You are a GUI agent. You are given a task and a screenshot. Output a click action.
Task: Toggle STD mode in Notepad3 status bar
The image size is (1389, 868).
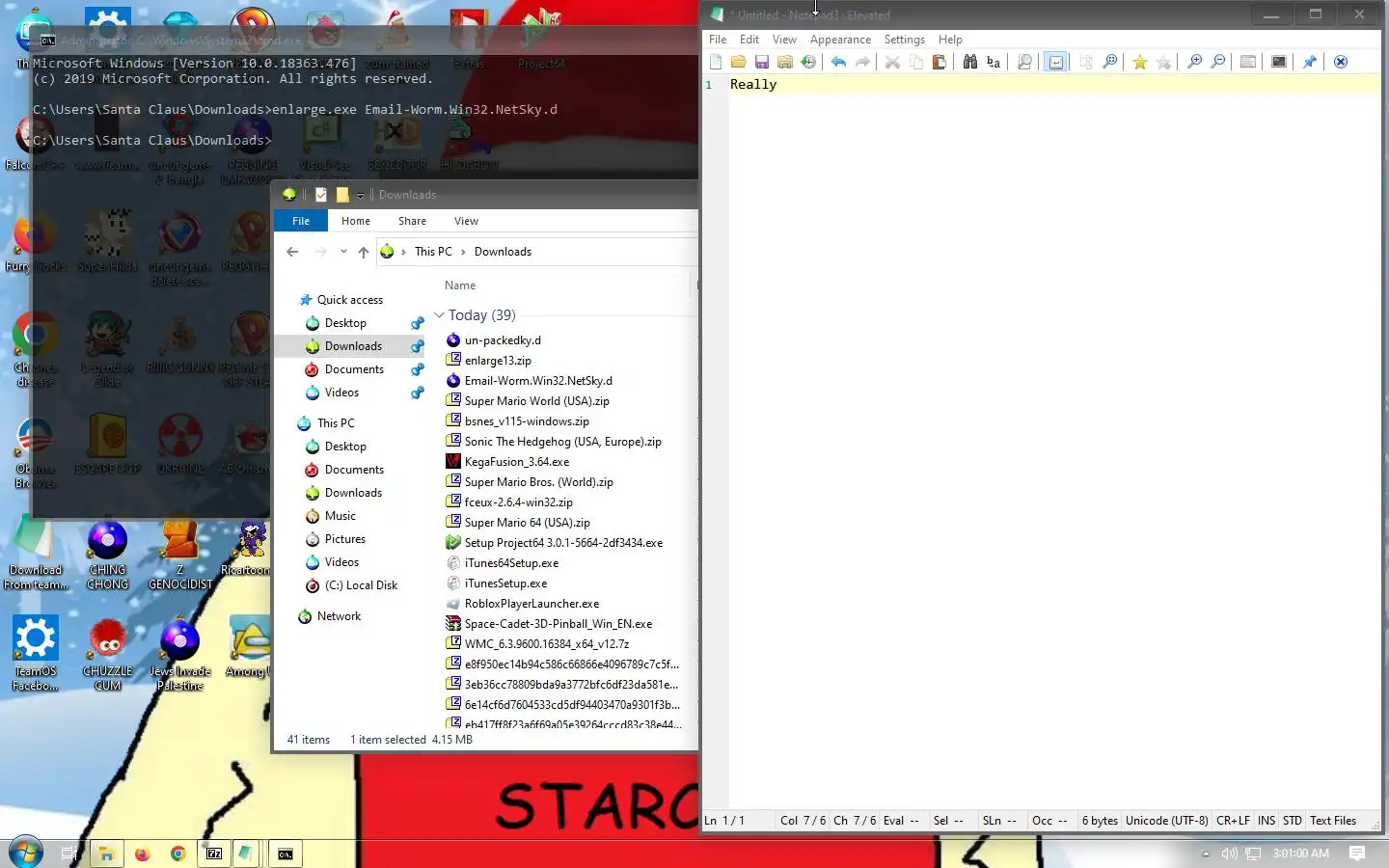click(x=1293, y=821)
